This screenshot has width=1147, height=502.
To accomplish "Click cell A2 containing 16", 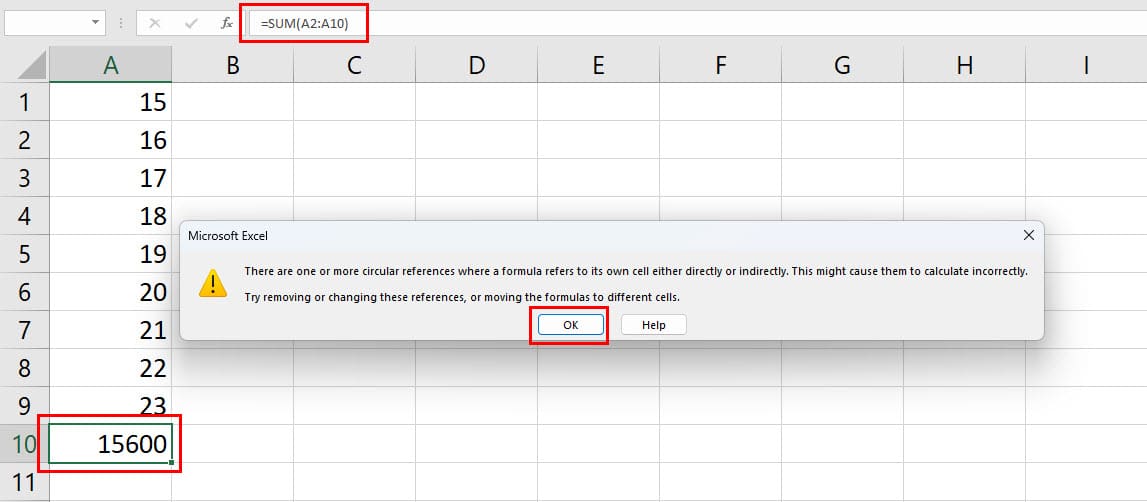I will point(110,140).
